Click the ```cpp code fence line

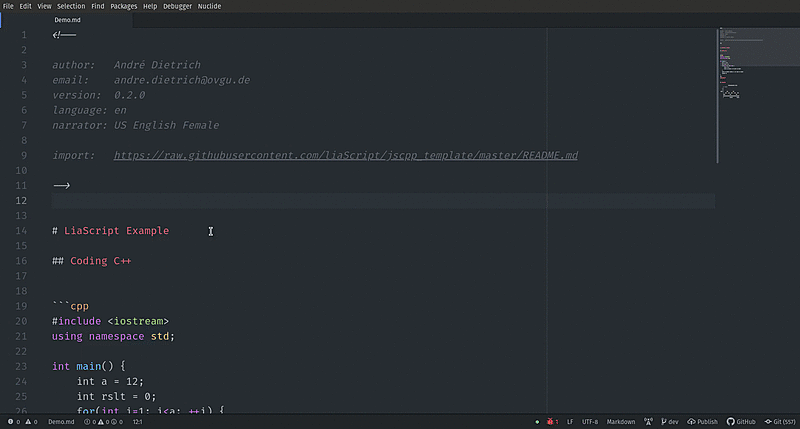coord(70,306)
